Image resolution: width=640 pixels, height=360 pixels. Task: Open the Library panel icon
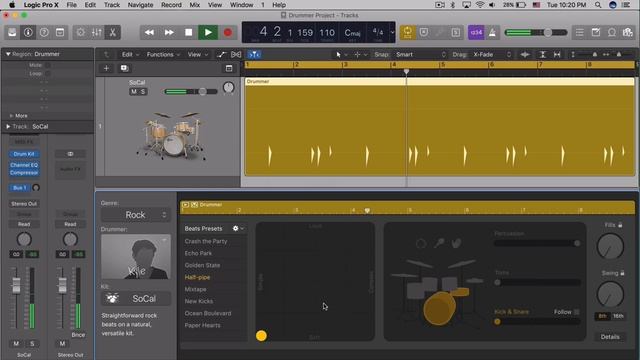(x=12, y=32)
